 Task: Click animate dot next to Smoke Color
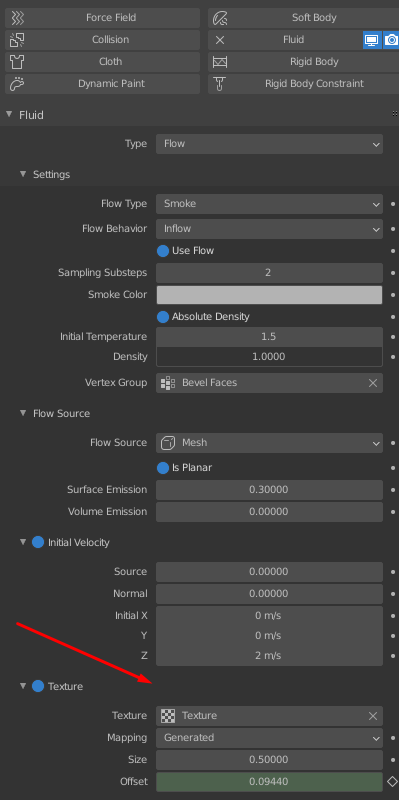tap(392, 295)
